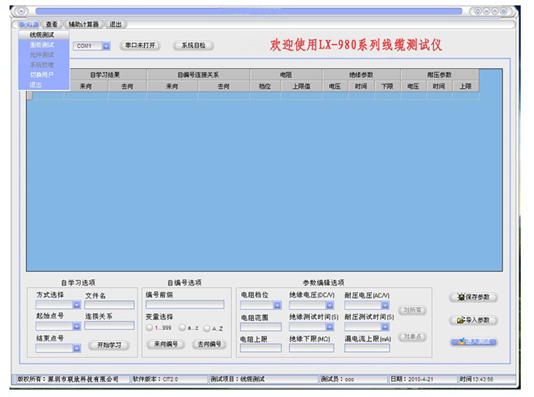The image size is (534, 397).
Task: Open the 辅助计算器 menu
Action: 83,25
